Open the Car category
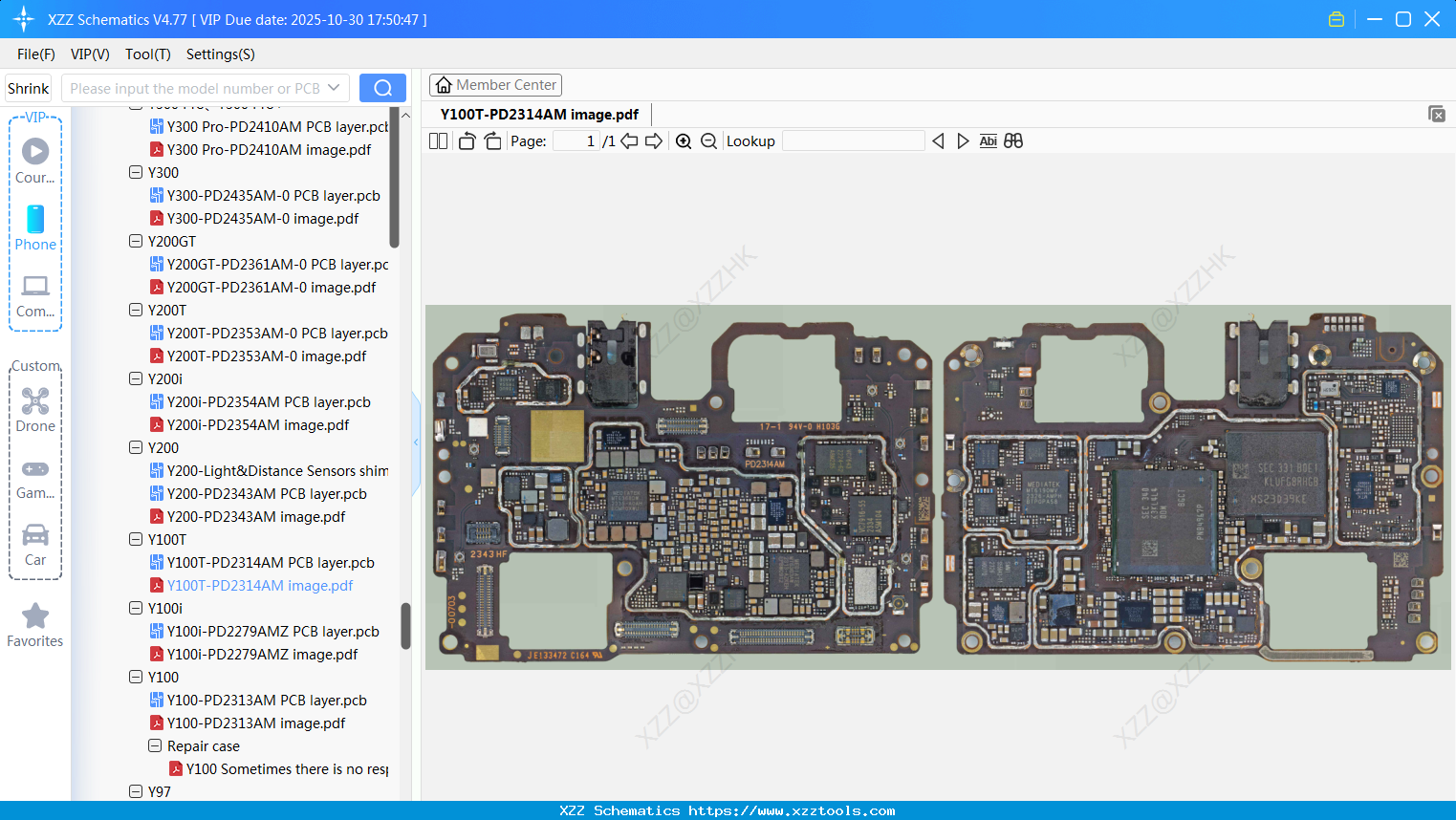The height and width of the screenshot is (820, 1456). [x=35, y=545]
